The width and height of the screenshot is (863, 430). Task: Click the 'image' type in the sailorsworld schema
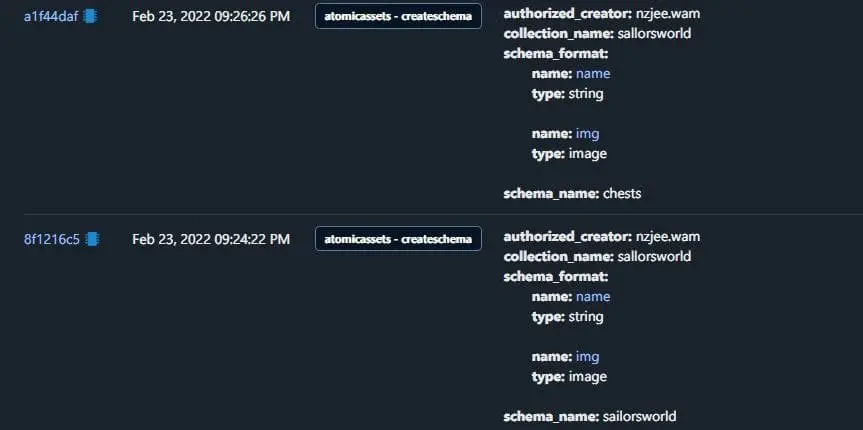588,377
